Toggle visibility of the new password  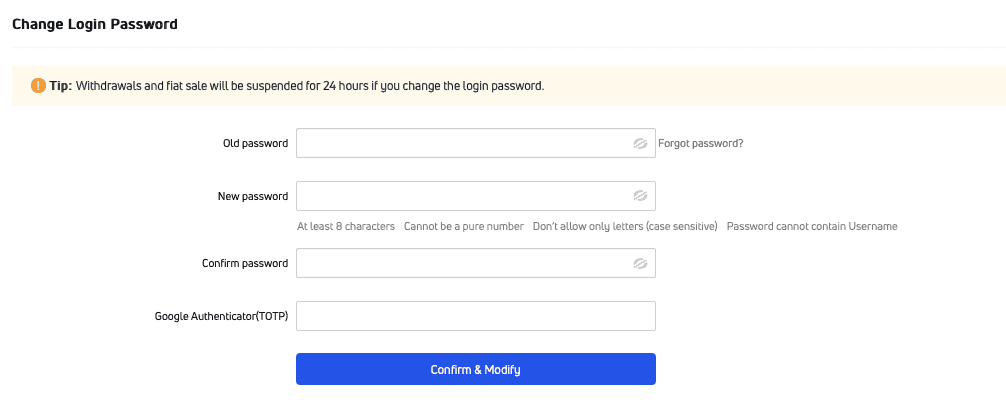coord(640,196)
